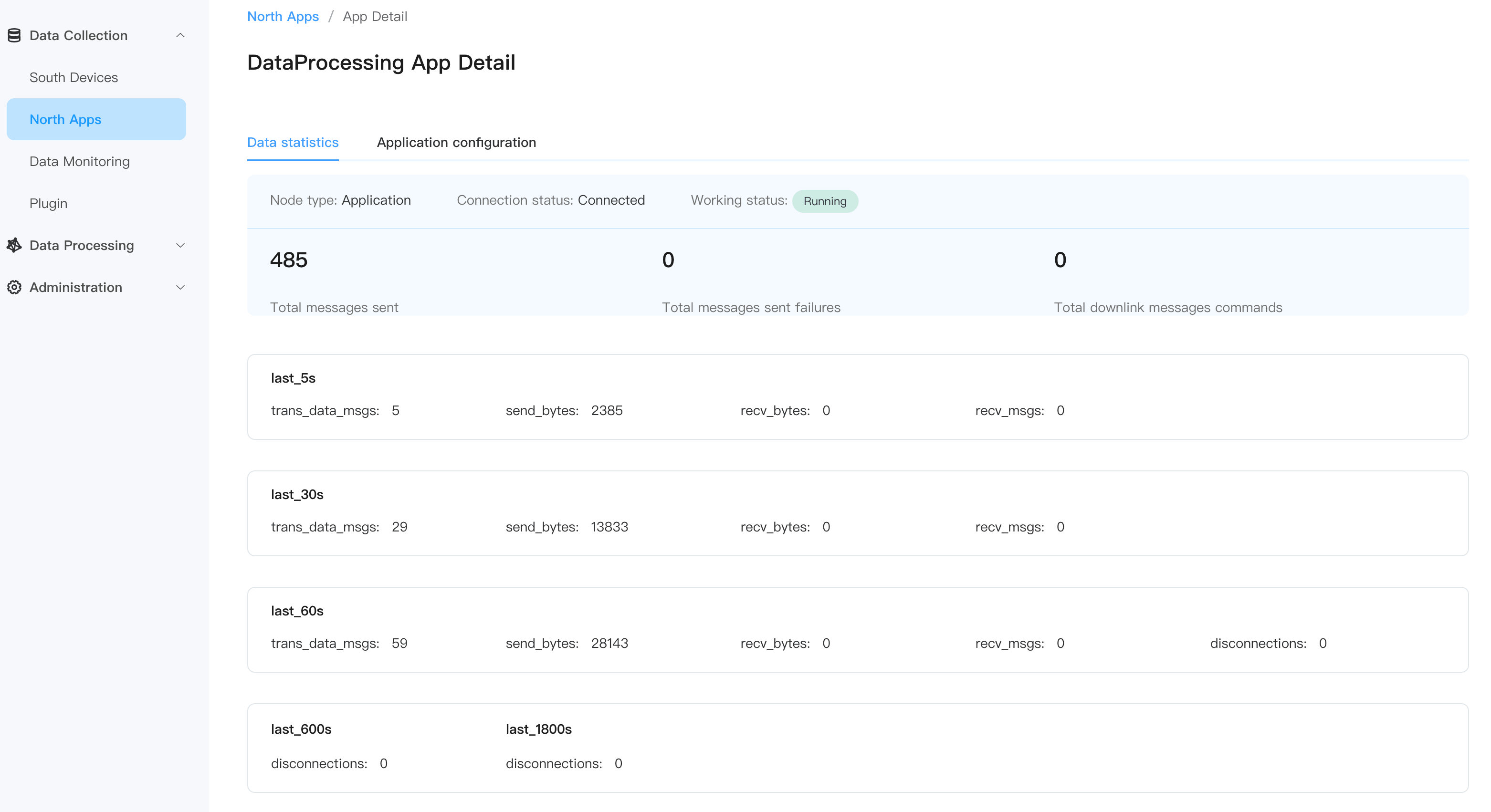Collapse the Data Collection menu chevron
This screenshot has height=812, width=1491.
[x=180, y=35]
